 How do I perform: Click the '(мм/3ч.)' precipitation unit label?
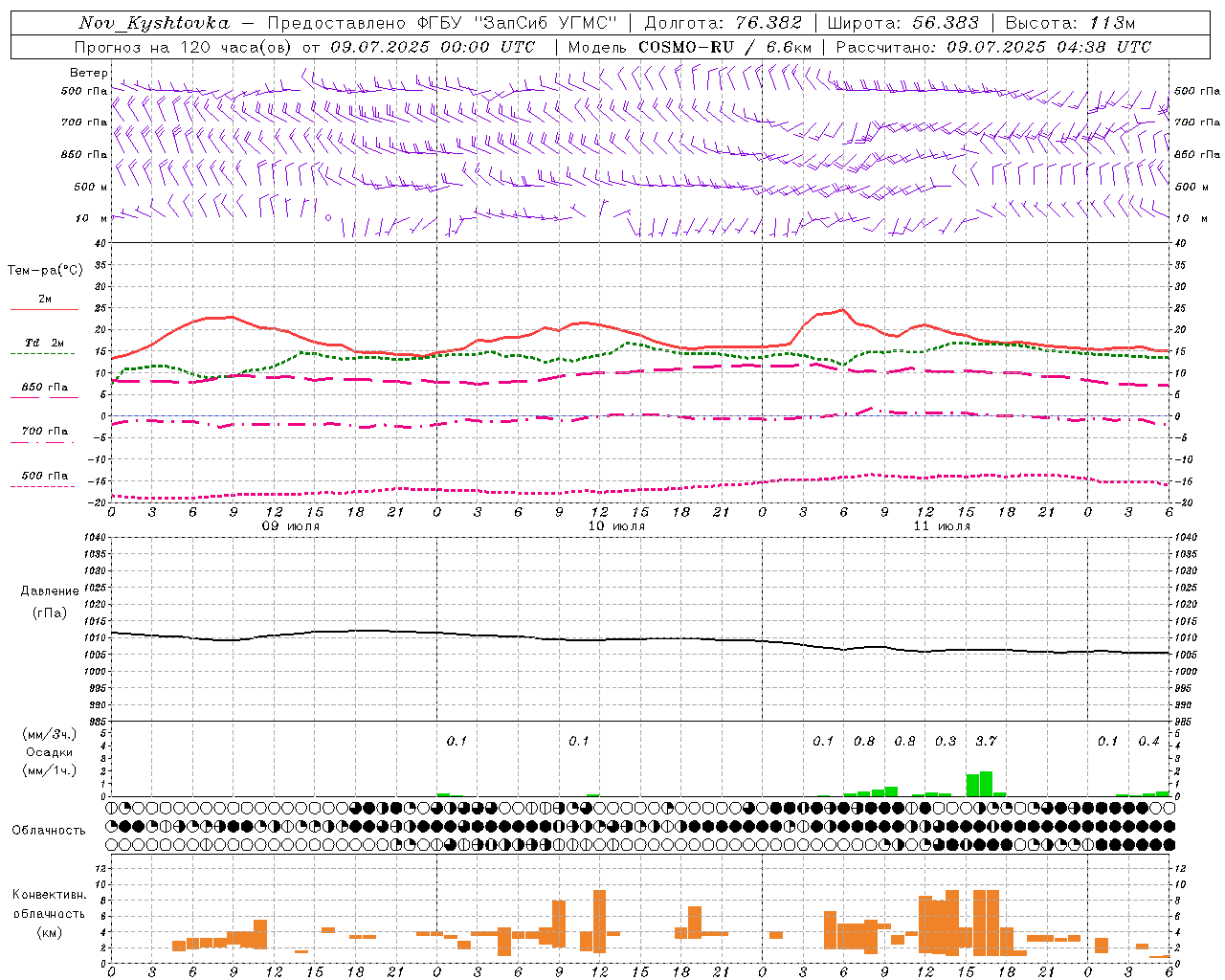(x=50, y=734)
